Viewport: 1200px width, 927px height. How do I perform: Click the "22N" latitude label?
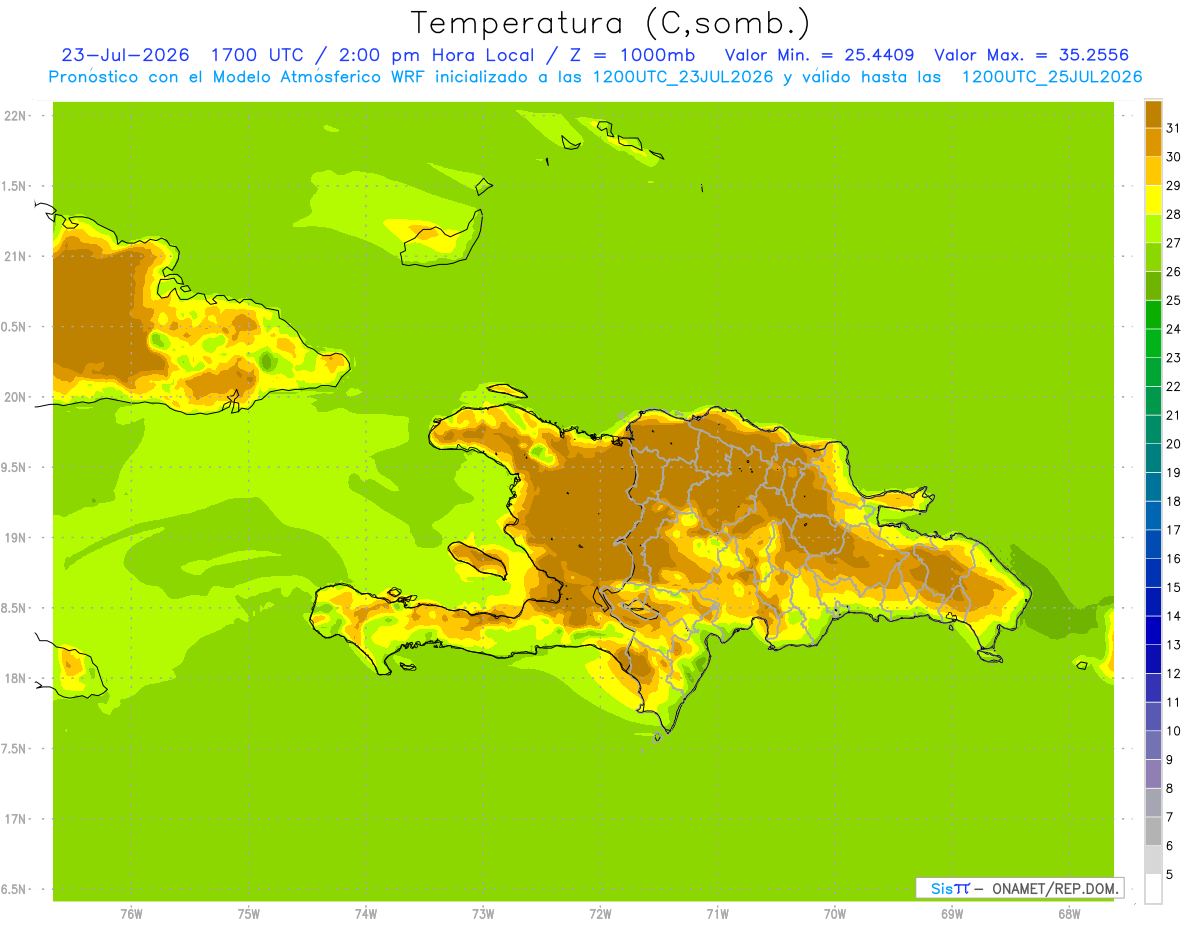tap(14, 116)
